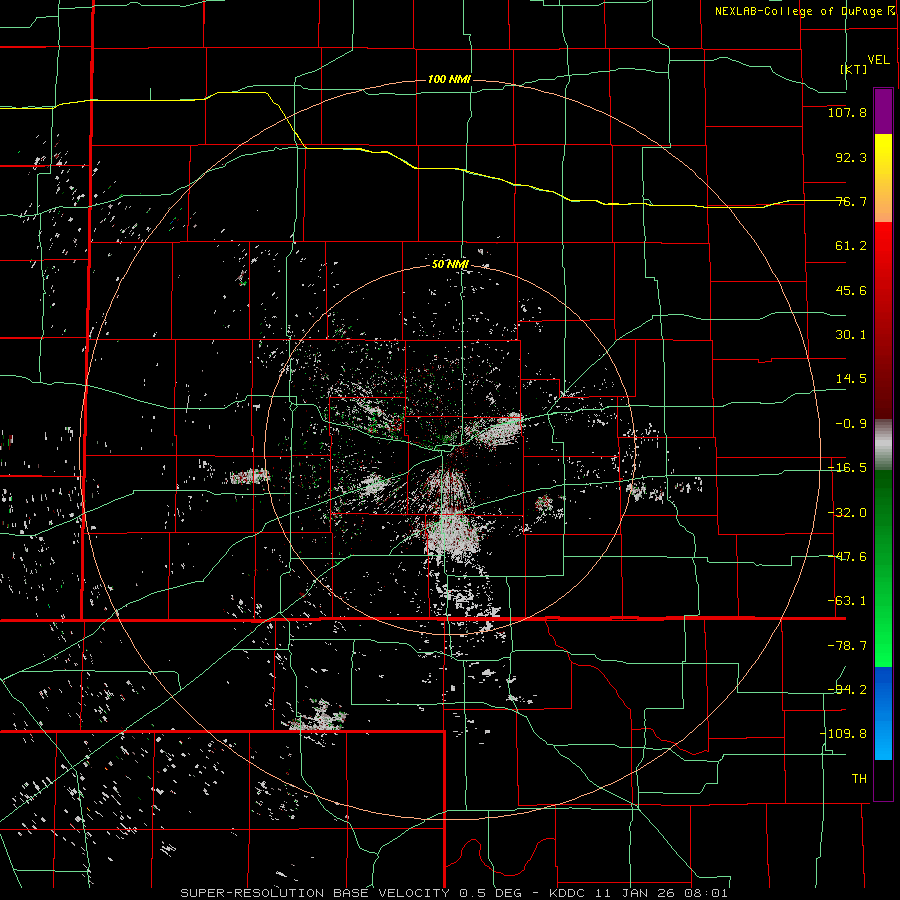900x900 pixels.
Task: Click the [KT] units label
Action: coord(854,69)
